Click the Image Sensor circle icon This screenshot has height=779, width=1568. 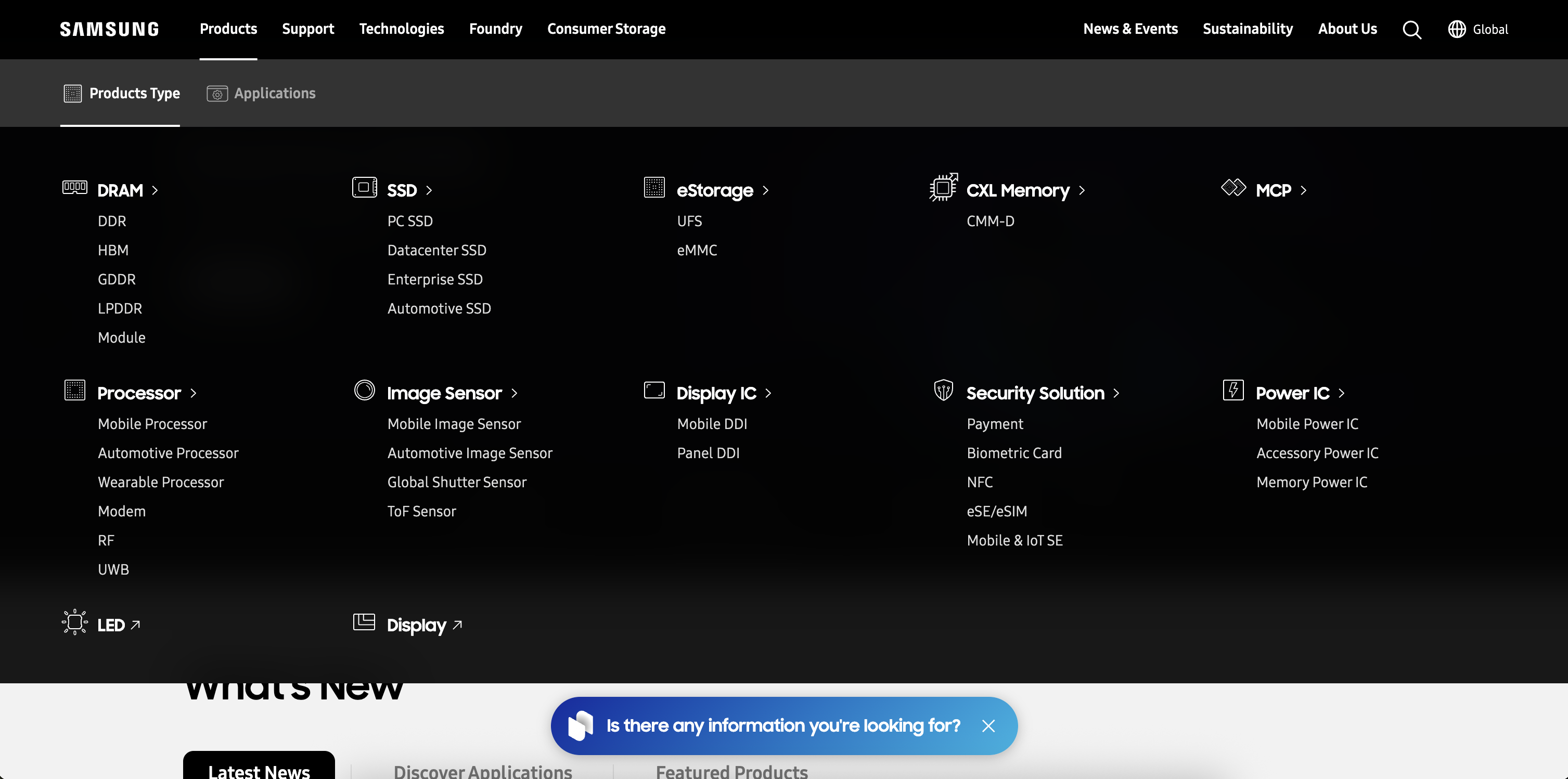[365, 390]
